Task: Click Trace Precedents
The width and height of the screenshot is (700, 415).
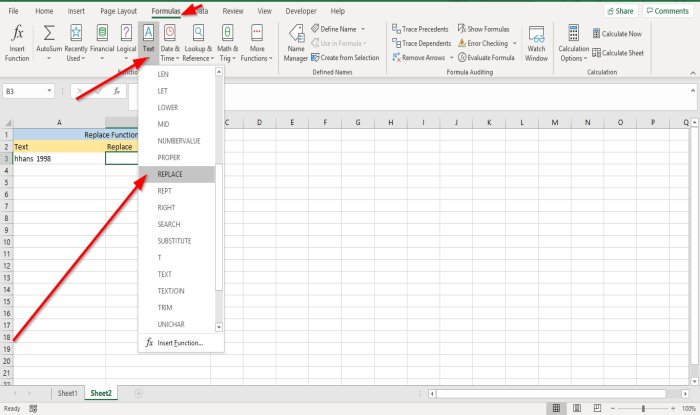Action: point(420,29)
